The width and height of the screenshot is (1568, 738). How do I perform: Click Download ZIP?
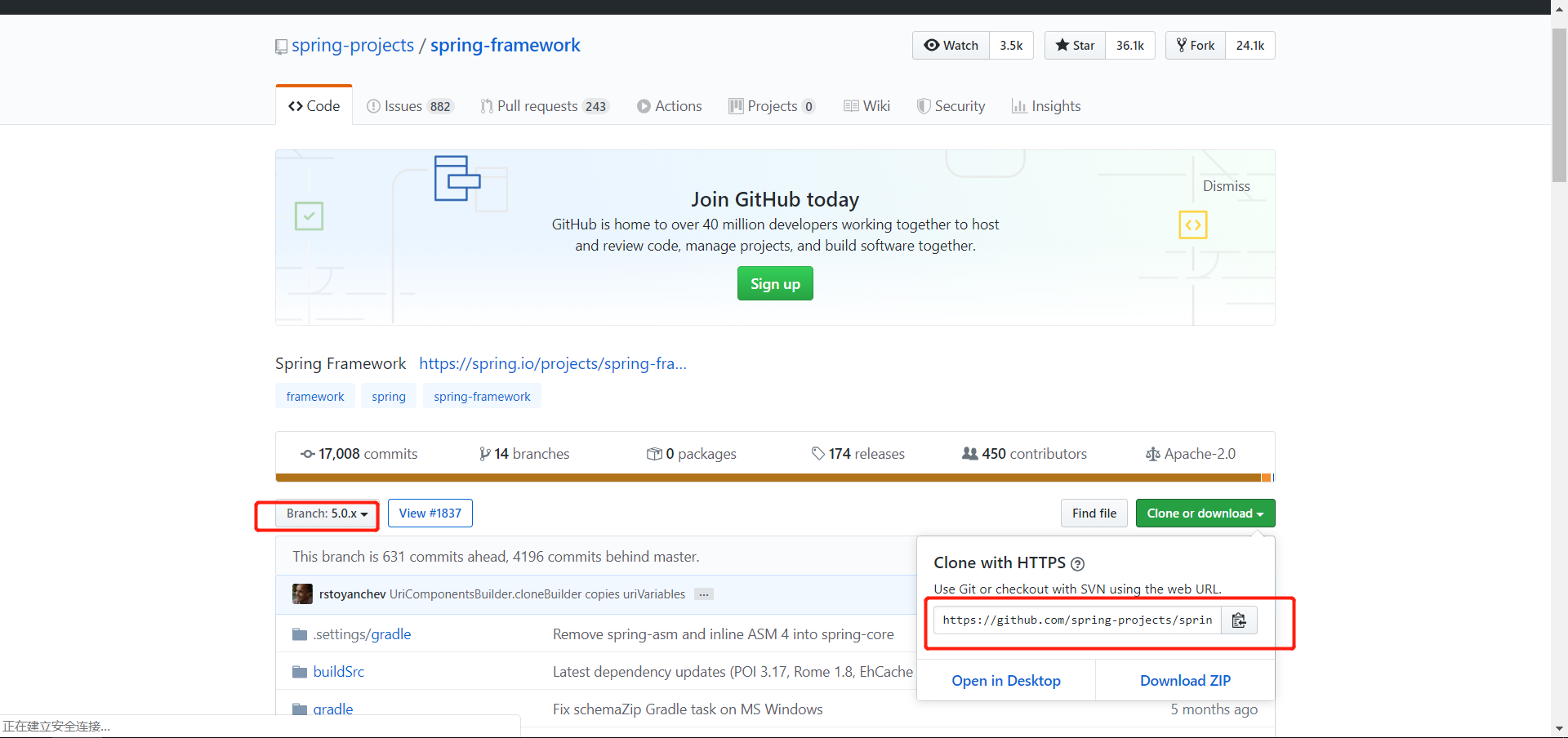point(1185,681)
